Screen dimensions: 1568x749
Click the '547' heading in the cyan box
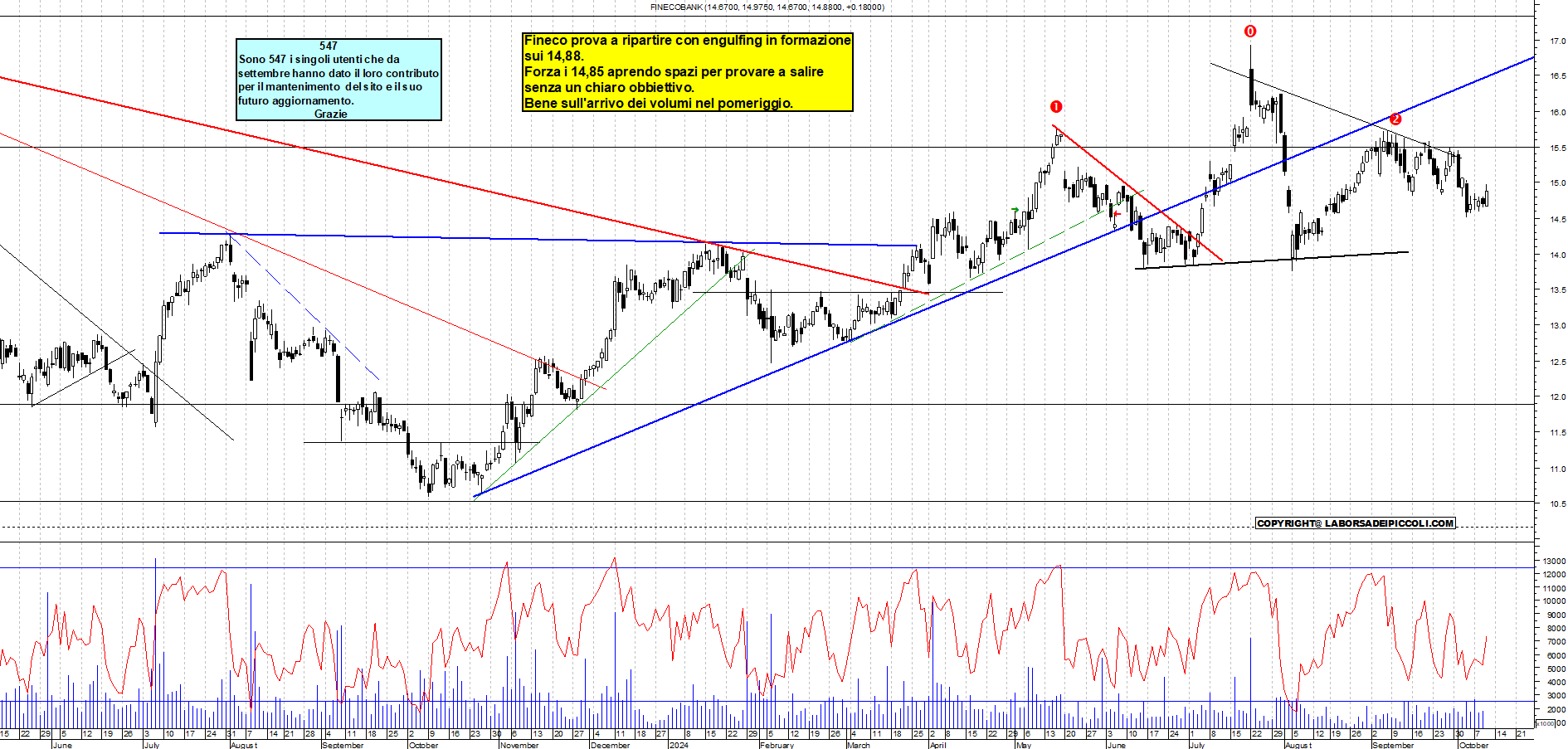[329, 46]
